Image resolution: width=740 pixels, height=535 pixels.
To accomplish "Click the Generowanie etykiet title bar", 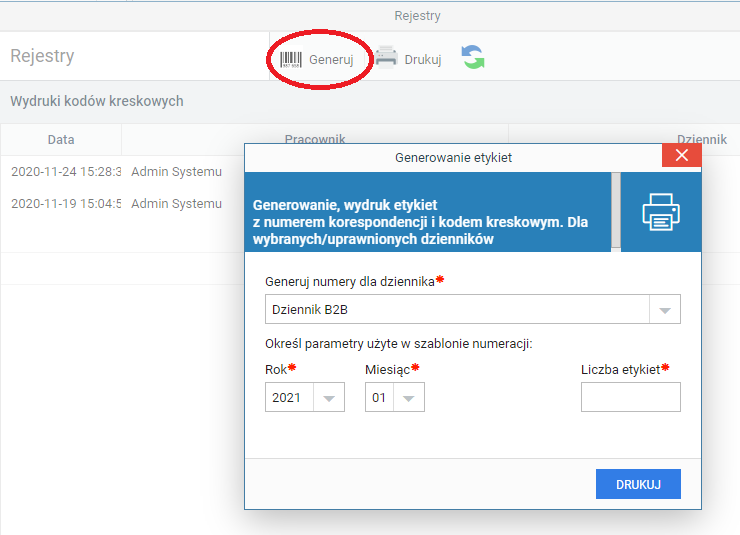I will 453,158.
